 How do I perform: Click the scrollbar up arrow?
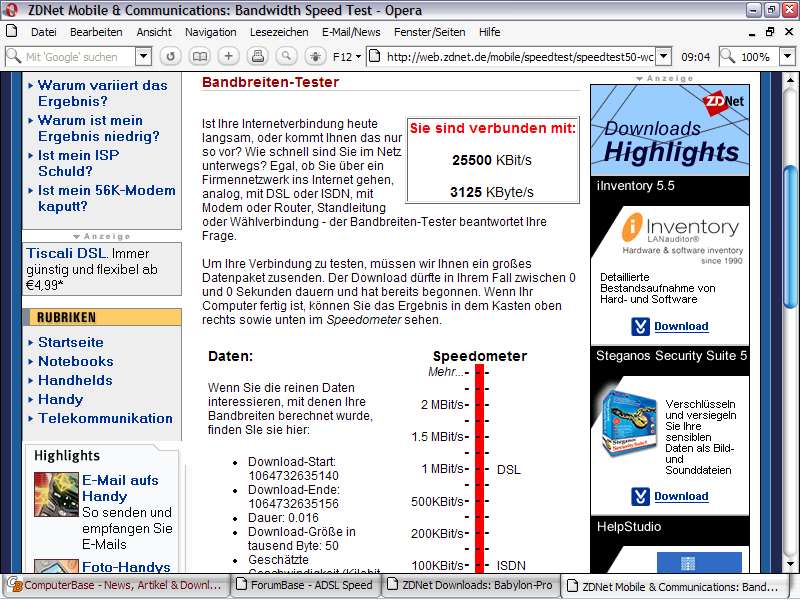coord(790,80)
